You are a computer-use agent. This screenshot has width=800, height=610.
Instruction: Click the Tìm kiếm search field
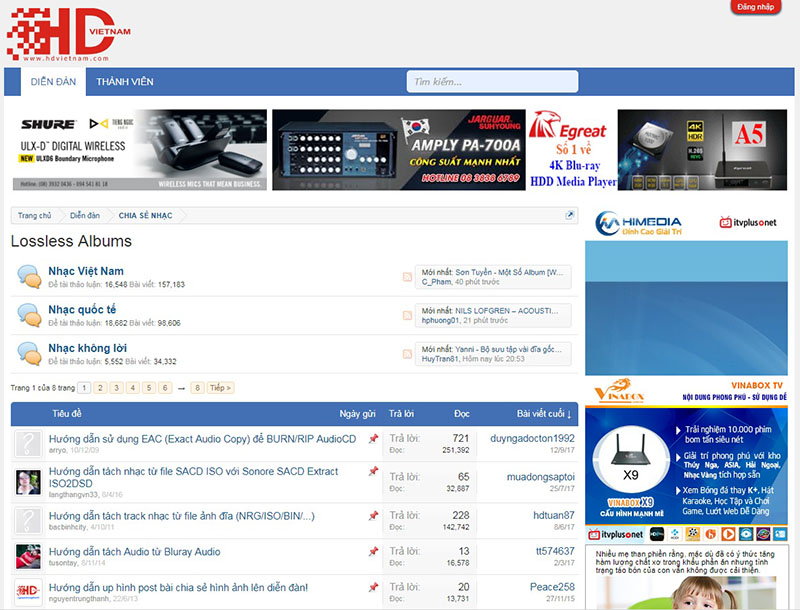coord(491,82)
